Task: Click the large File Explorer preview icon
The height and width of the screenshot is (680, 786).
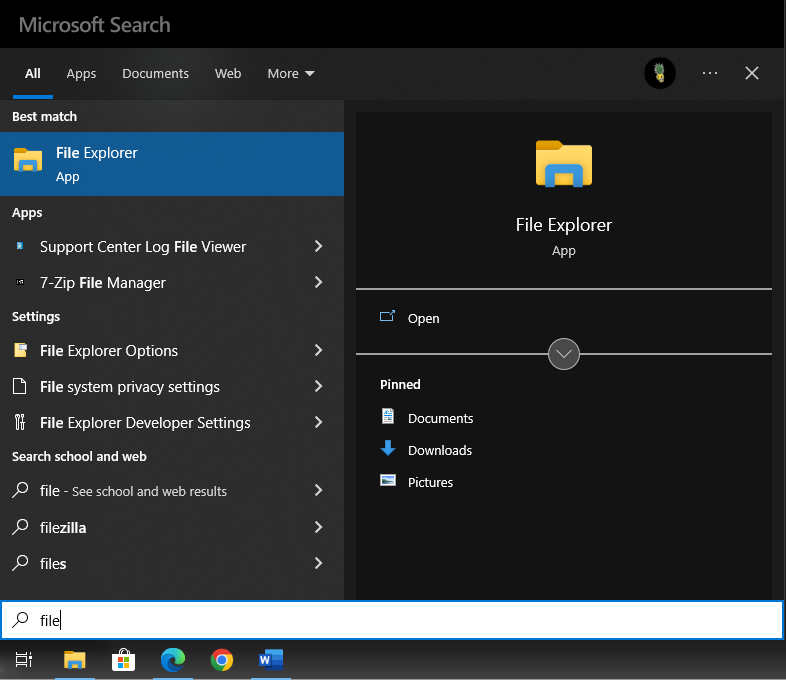Action: click(x=564, y=163)
